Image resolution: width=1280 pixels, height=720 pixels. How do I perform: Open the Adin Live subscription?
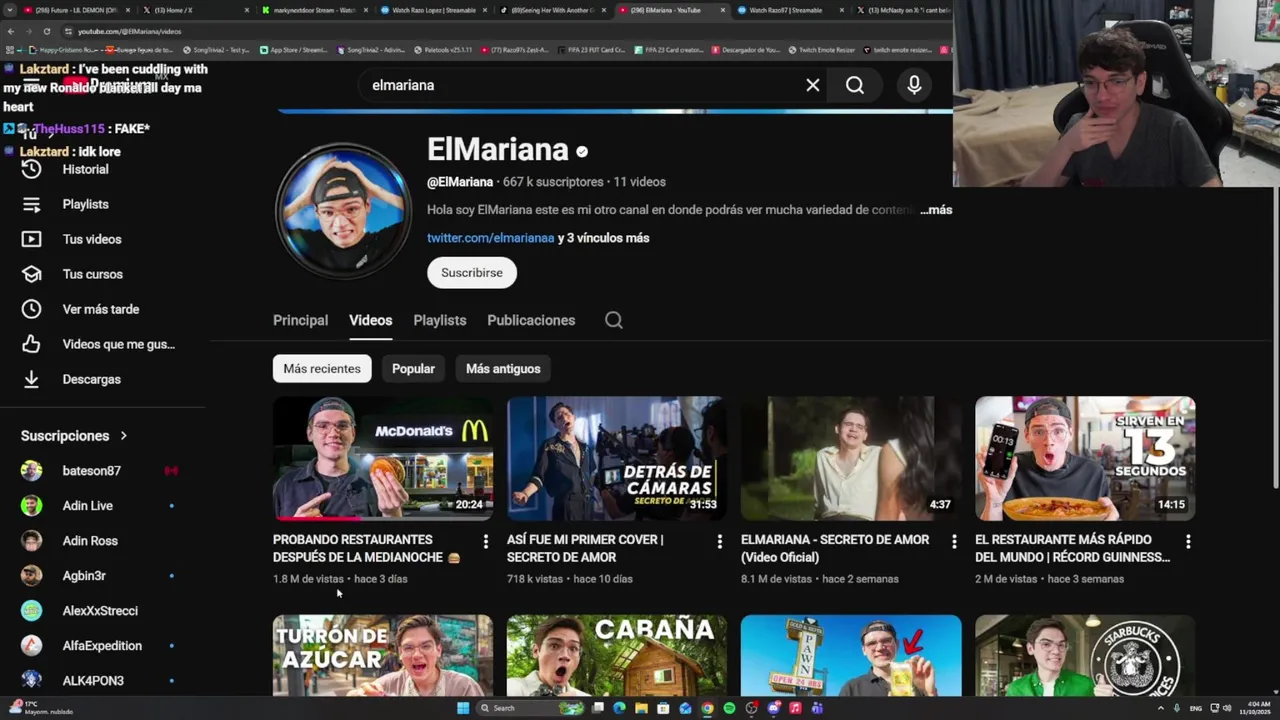tap(87, 505)
